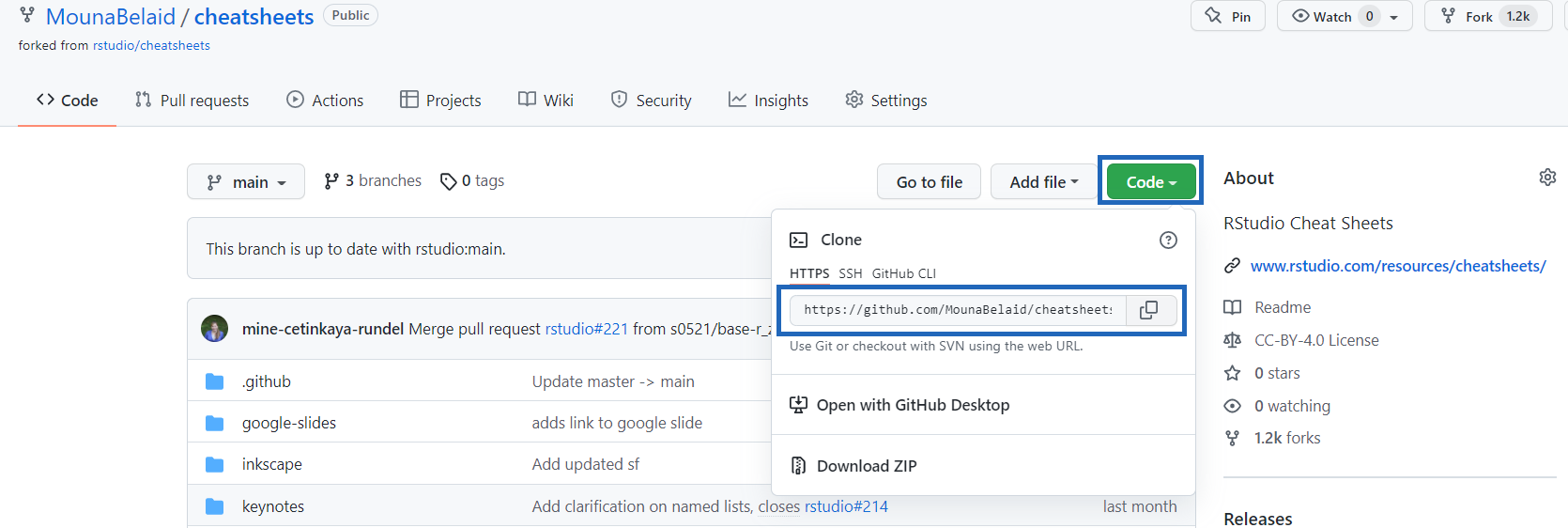Expand the Add file dropdown
The image size is (1568, 528).
pyautogui.click(x=1044, y=181)
